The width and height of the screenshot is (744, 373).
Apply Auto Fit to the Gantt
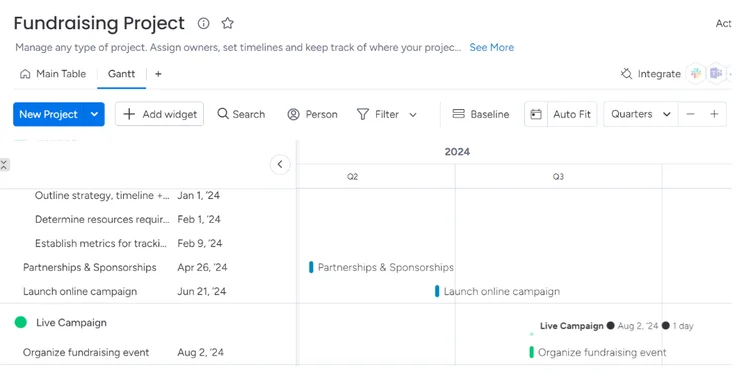[572, 114]
